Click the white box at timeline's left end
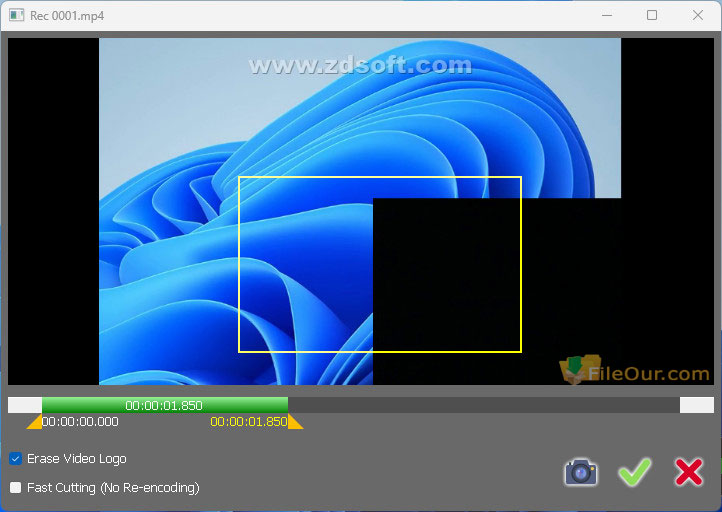The image size is (722, 512). 25,405
